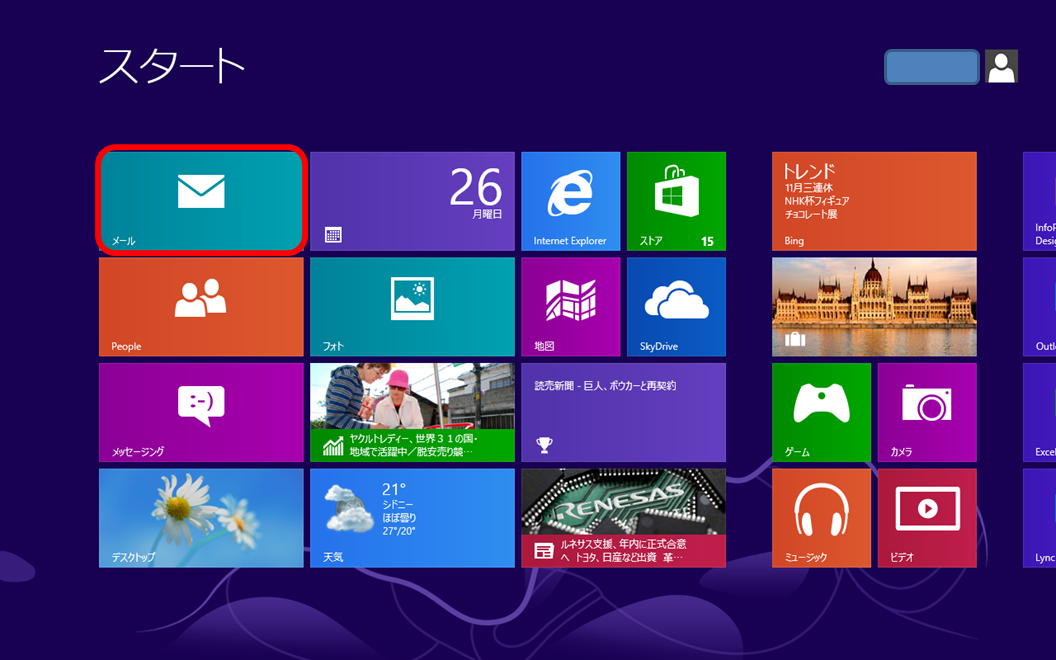Launch the Camera (カメラ) tile
Screen dimensions: 1056x660
[x=927, y=412]
